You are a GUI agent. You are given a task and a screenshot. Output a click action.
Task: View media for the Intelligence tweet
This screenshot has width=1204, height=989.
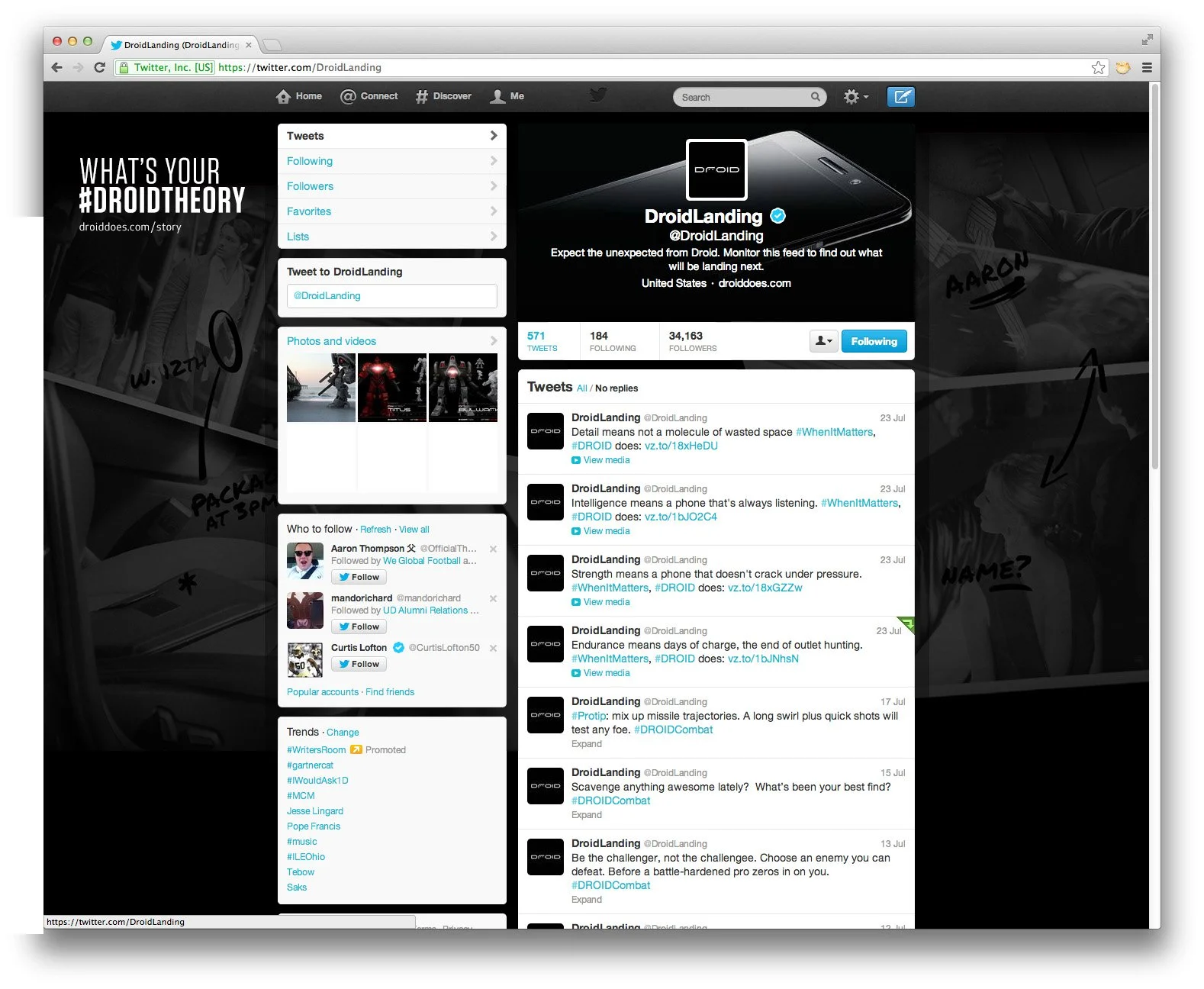tap(600, 531)
